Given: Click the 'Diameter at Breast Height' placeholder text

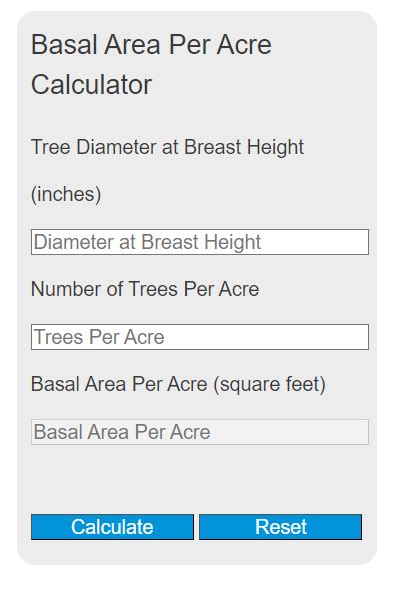Looking at the screenshot, I should [147, 243].
